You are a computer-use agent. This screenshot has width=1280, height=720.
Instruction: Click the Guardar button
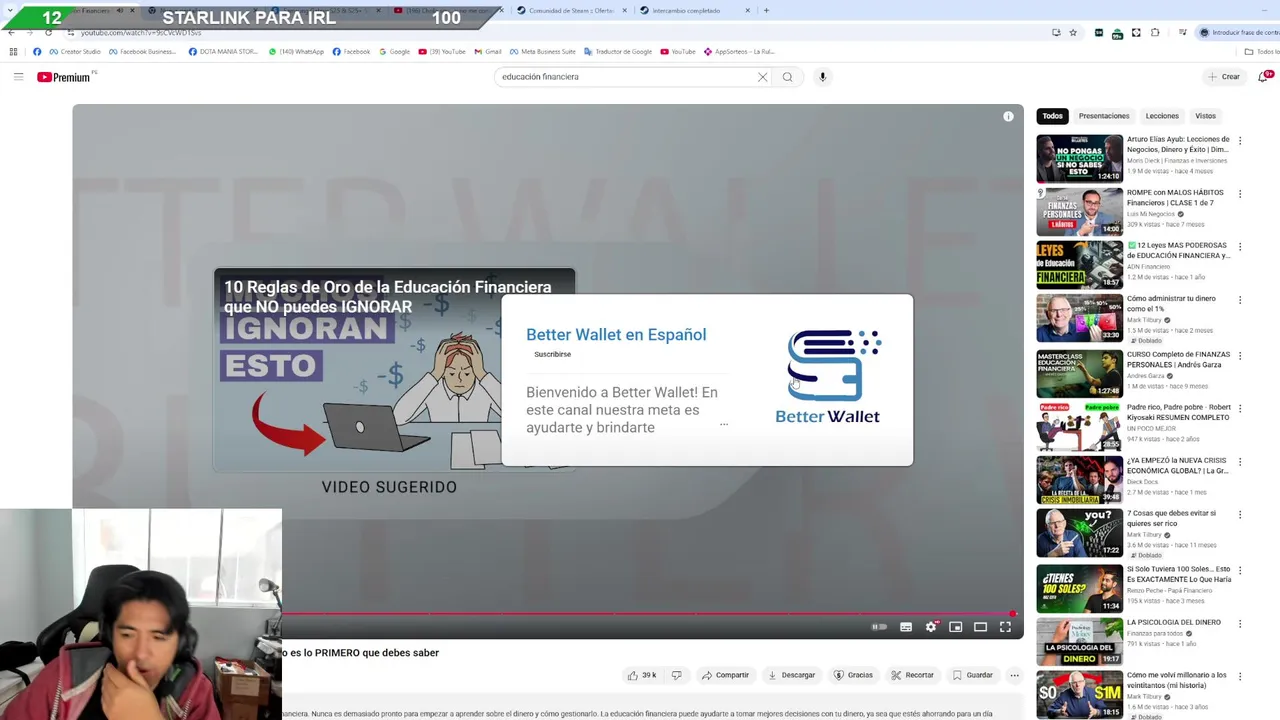point(972,675)
